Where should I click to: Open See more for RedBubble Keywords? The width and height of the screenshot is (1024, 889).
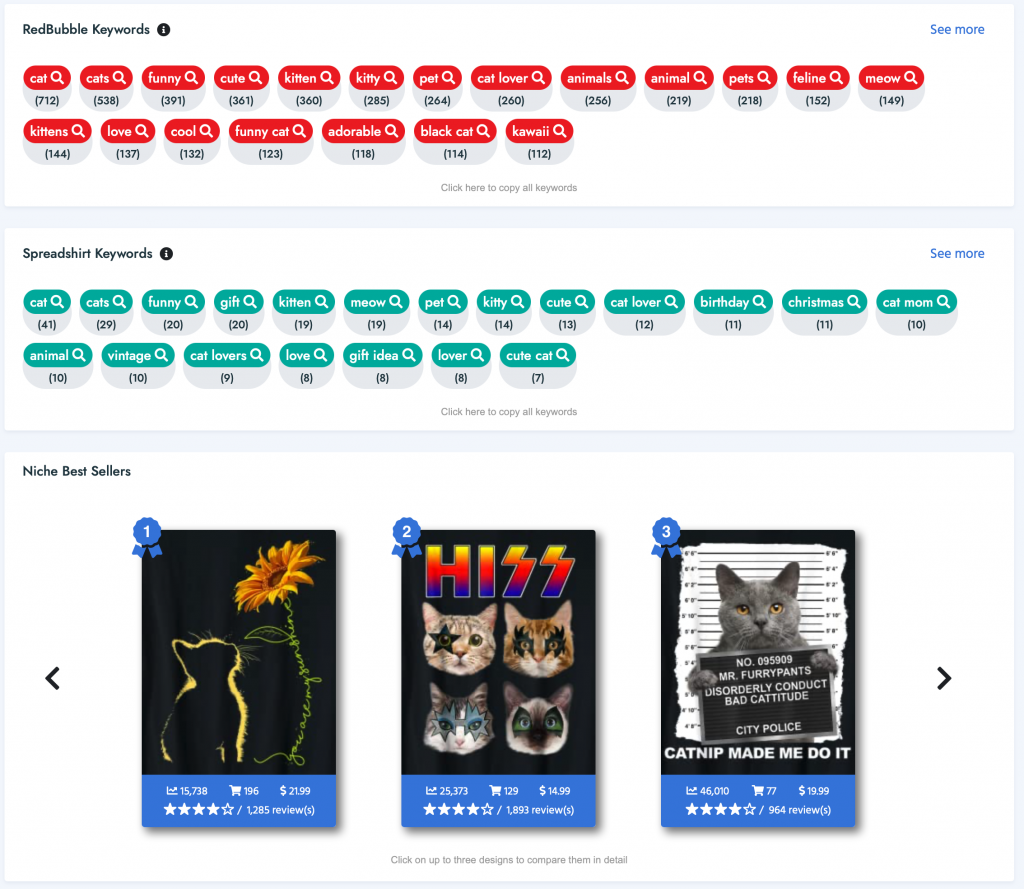(x=957, y=29)
